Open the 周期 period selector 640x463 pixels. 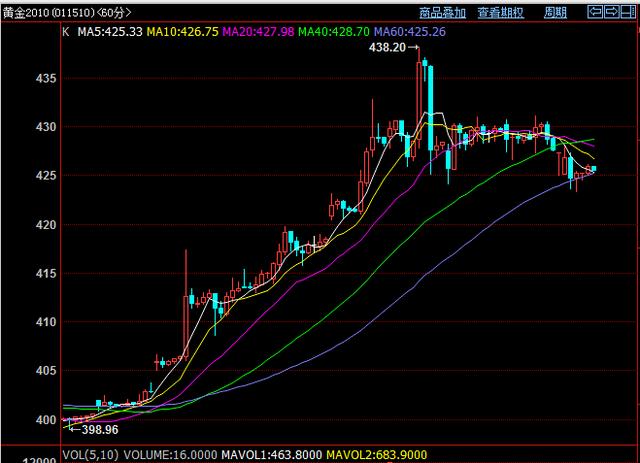pyautogui.click(x=555, y=13)
